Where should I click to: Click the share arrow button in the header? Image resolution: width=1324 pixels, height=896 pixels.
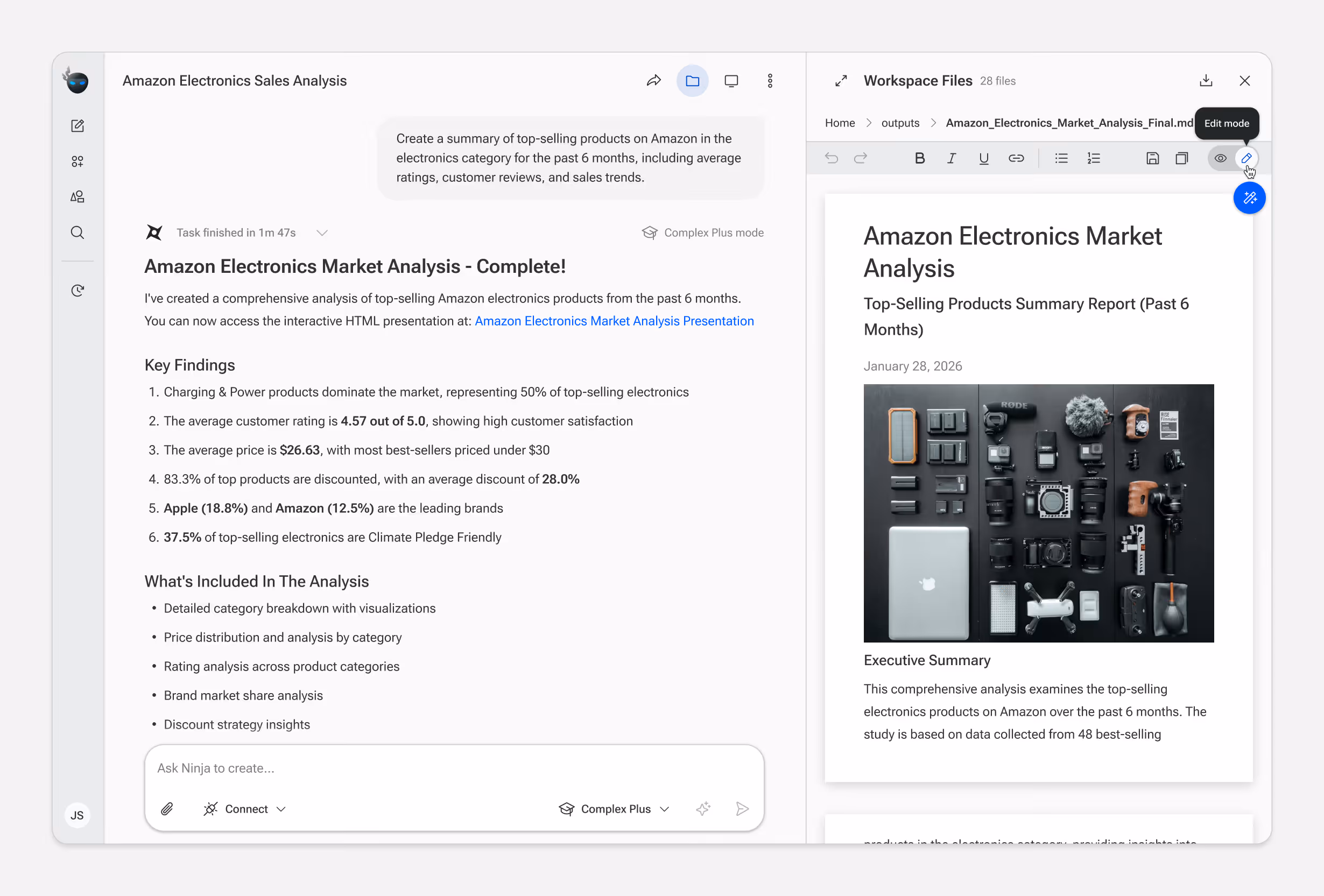coord(653,81)
